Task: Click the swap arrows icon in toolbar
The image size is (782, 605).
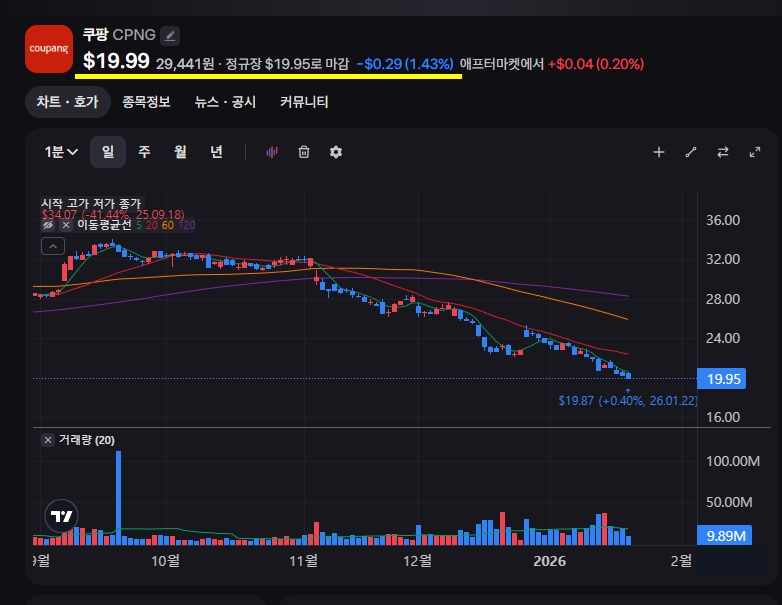Action: tap(723, 152)
